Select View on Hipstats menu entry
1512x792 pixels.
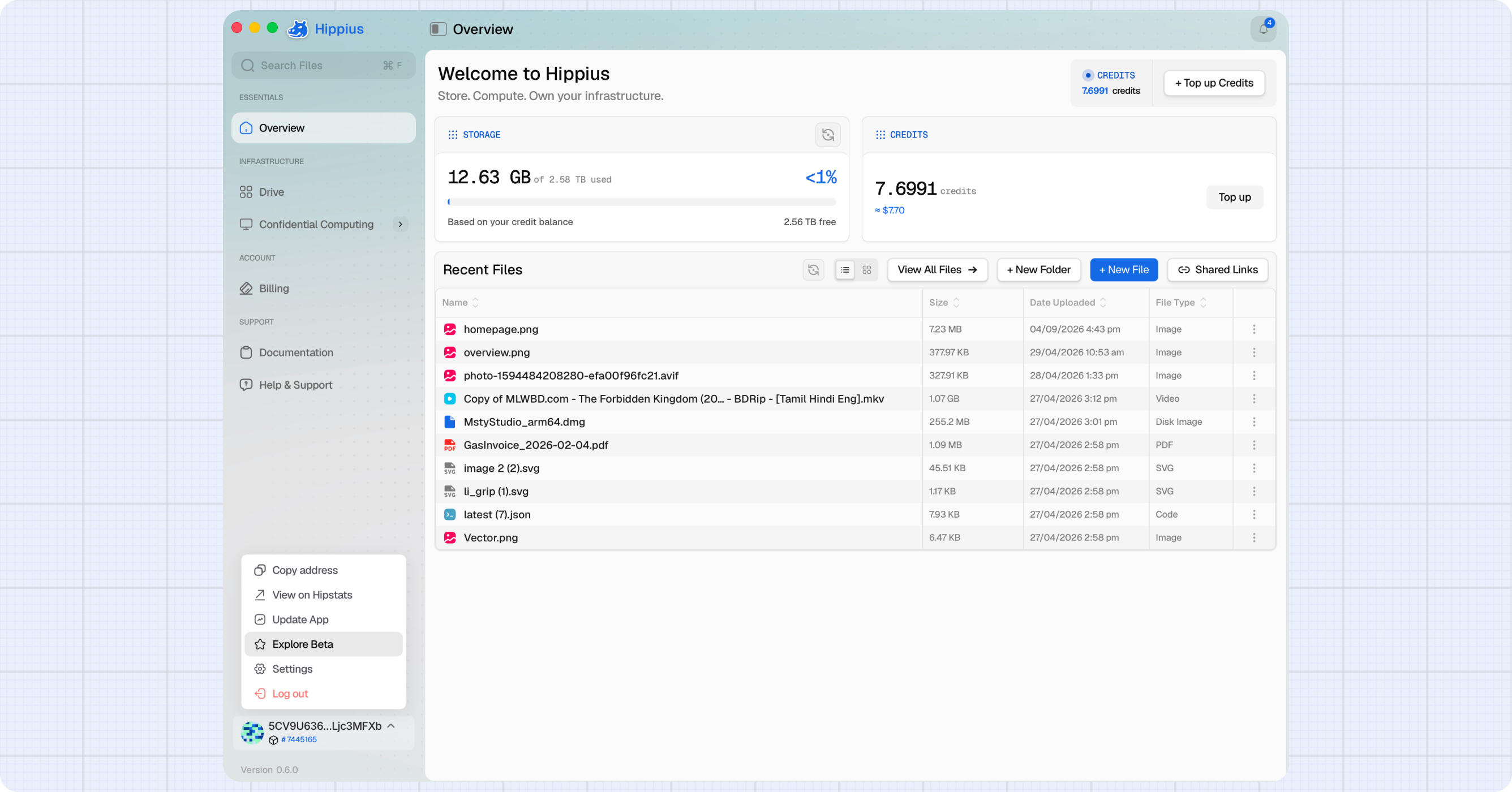324,595
